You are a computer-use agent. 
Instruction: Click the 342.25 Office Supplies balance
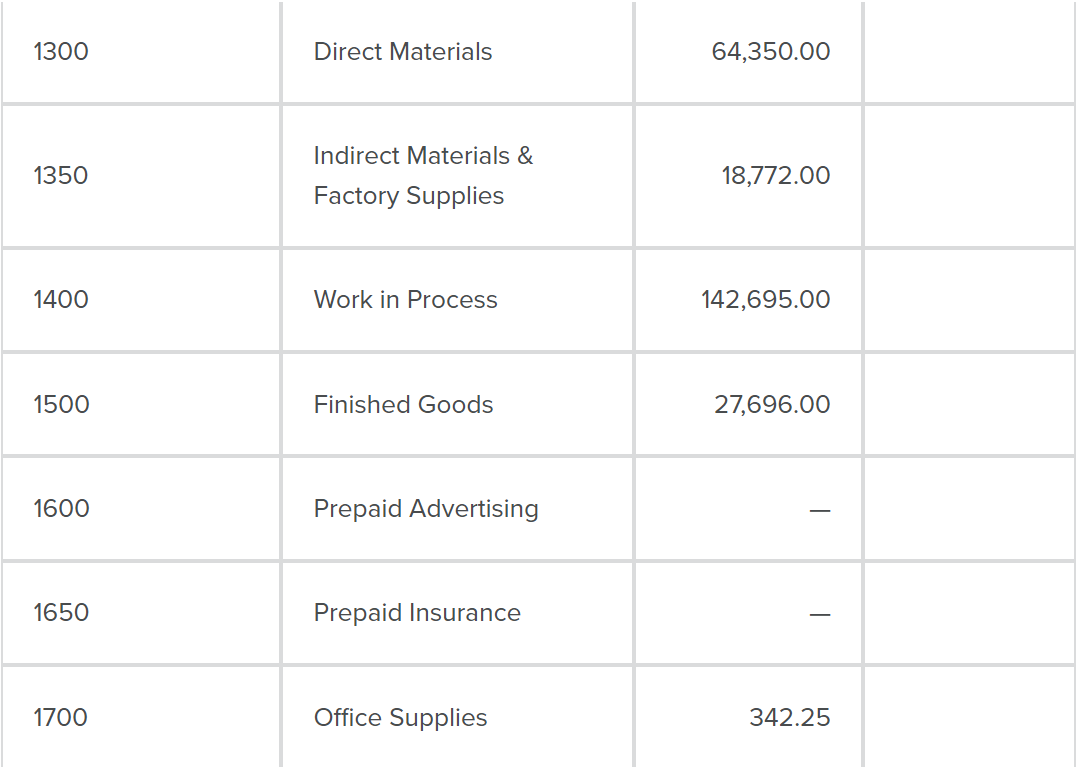click(789, 718)
